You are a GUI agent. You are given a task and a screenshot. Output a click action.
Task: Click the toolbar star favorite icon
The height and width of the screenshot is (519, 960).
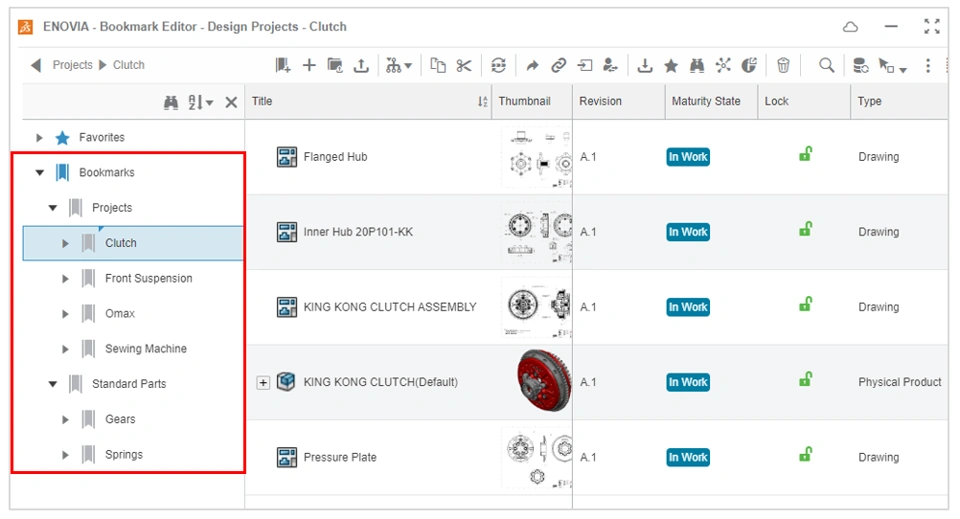[671, 65]
